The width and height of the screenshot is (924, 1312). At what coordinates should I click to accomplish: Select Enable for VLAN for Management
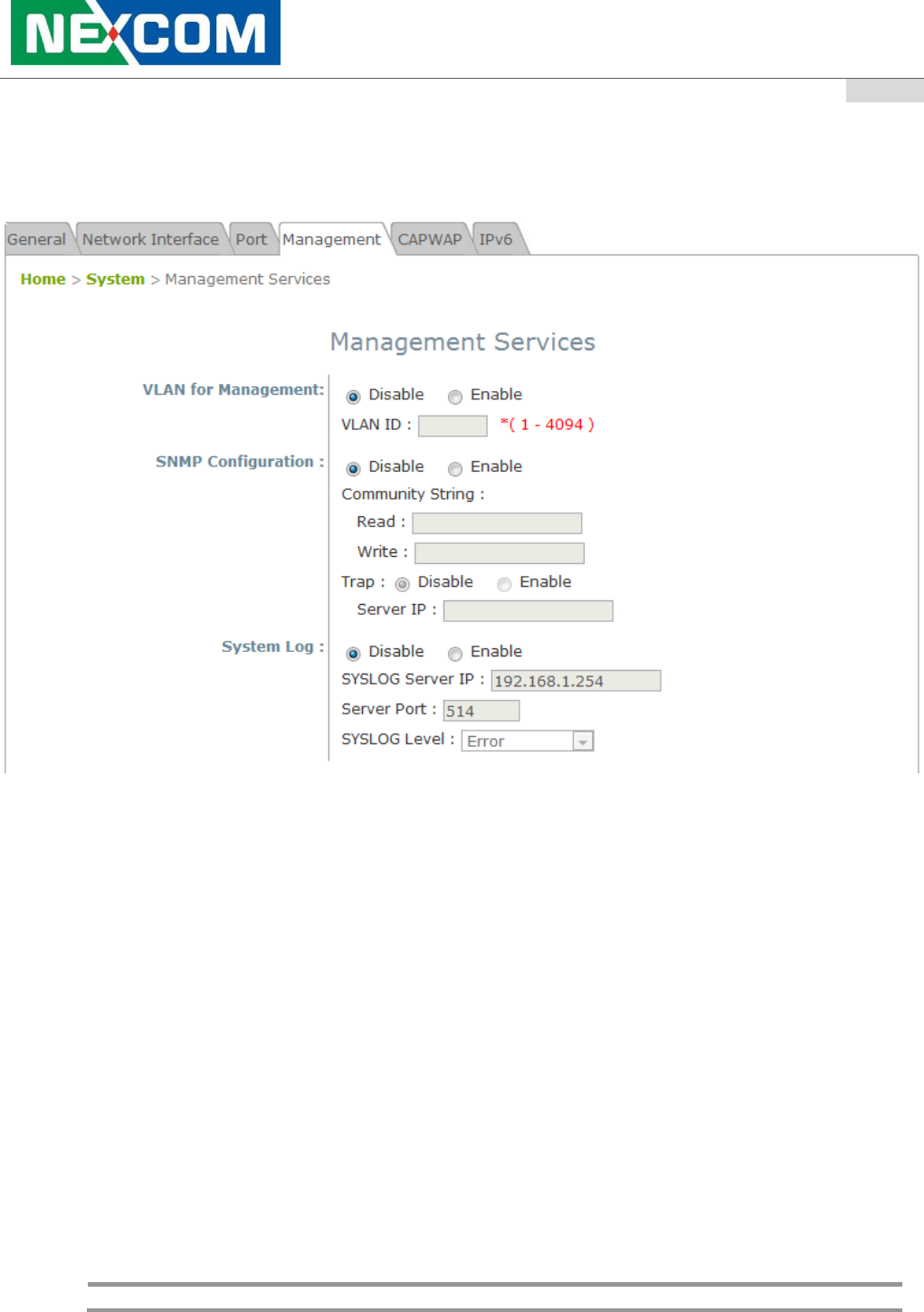point(455,397)
